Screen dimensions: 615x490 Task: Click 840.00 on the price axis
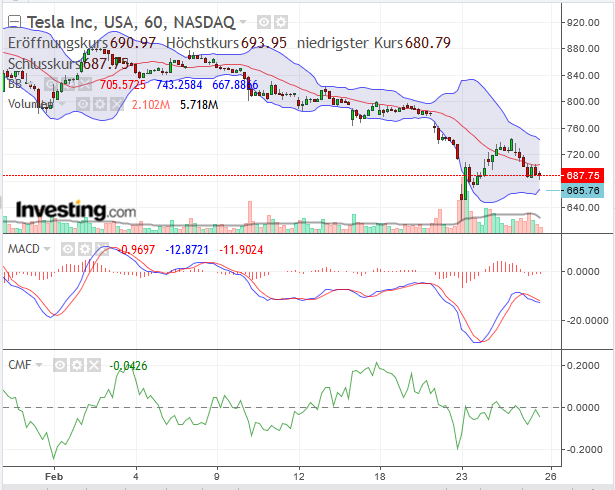583,75
